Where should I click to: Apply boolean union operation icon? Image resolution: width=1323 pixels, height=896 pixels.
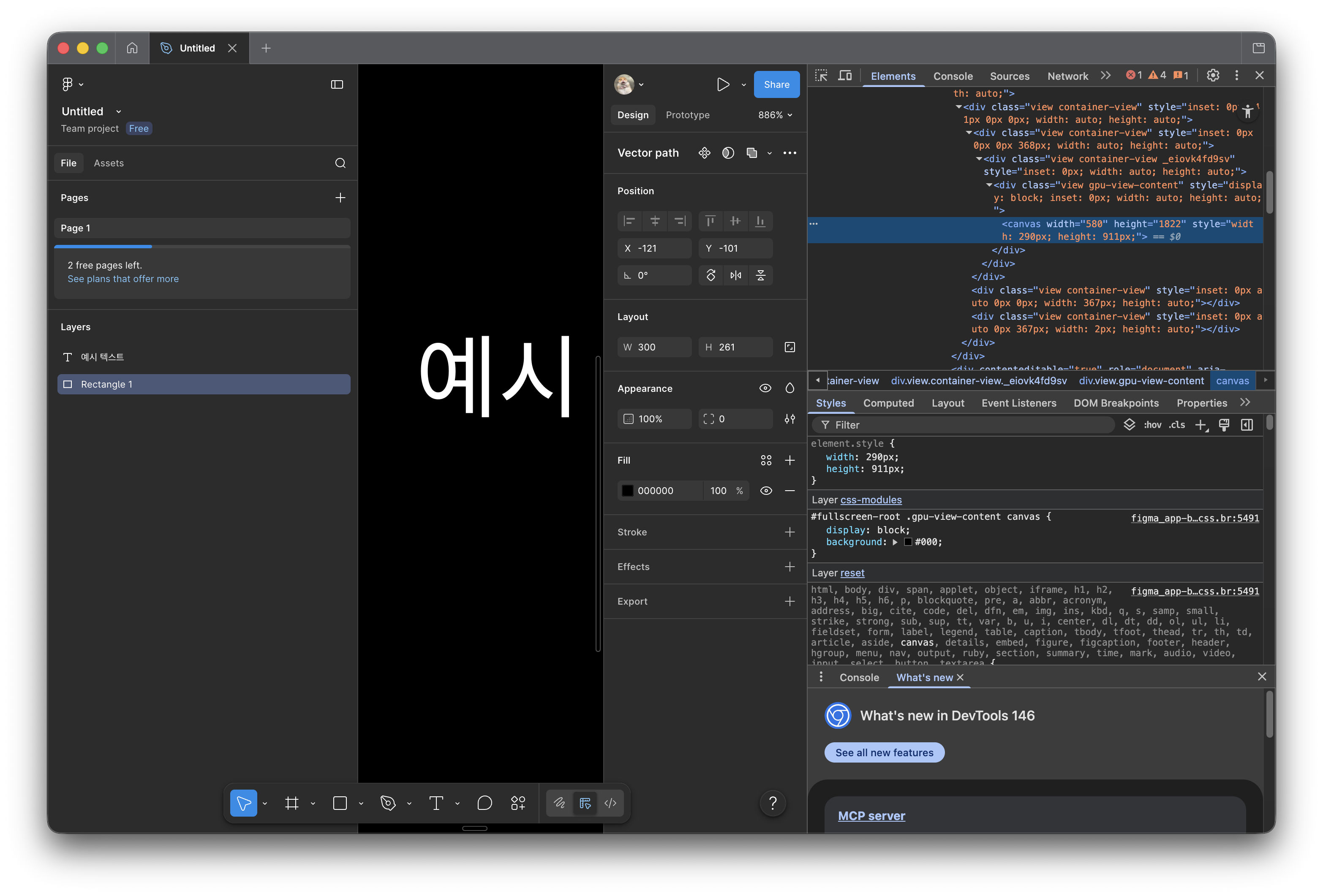pos(752,153)
